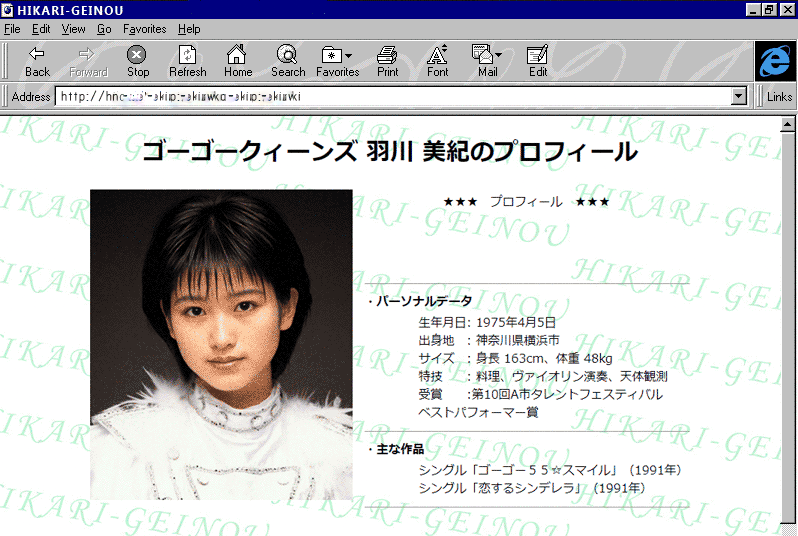Reload the page with Refresh icon
Screen dimensions: 798x536
click(x=187, y=54)
